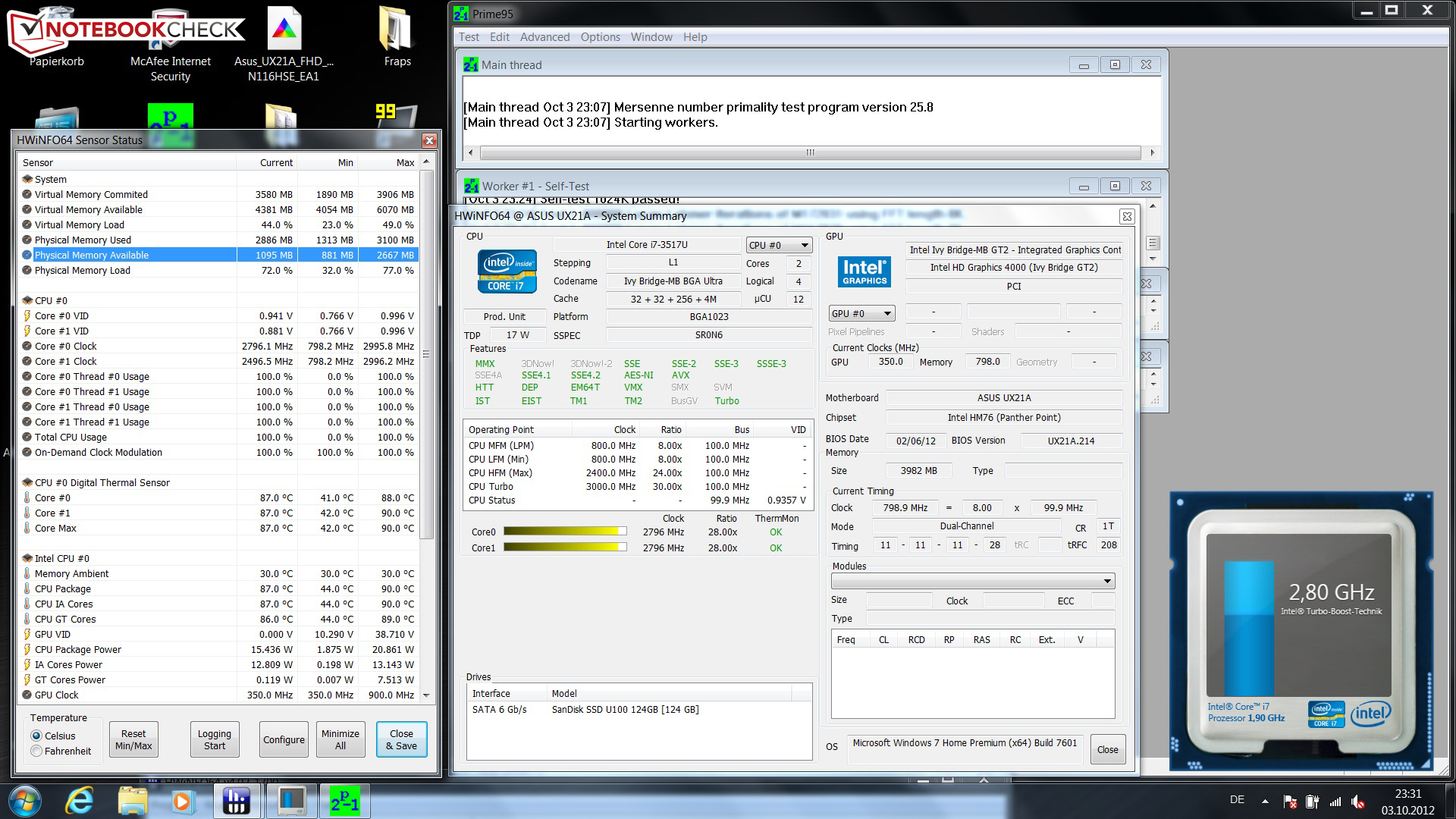Click Close & Save button
The width and height of the screenshot is (1456, 819).
401,739
